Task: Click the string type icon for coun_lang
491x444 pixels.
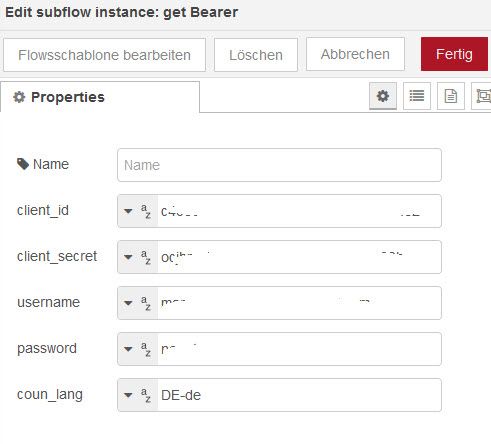Action: 146,395
